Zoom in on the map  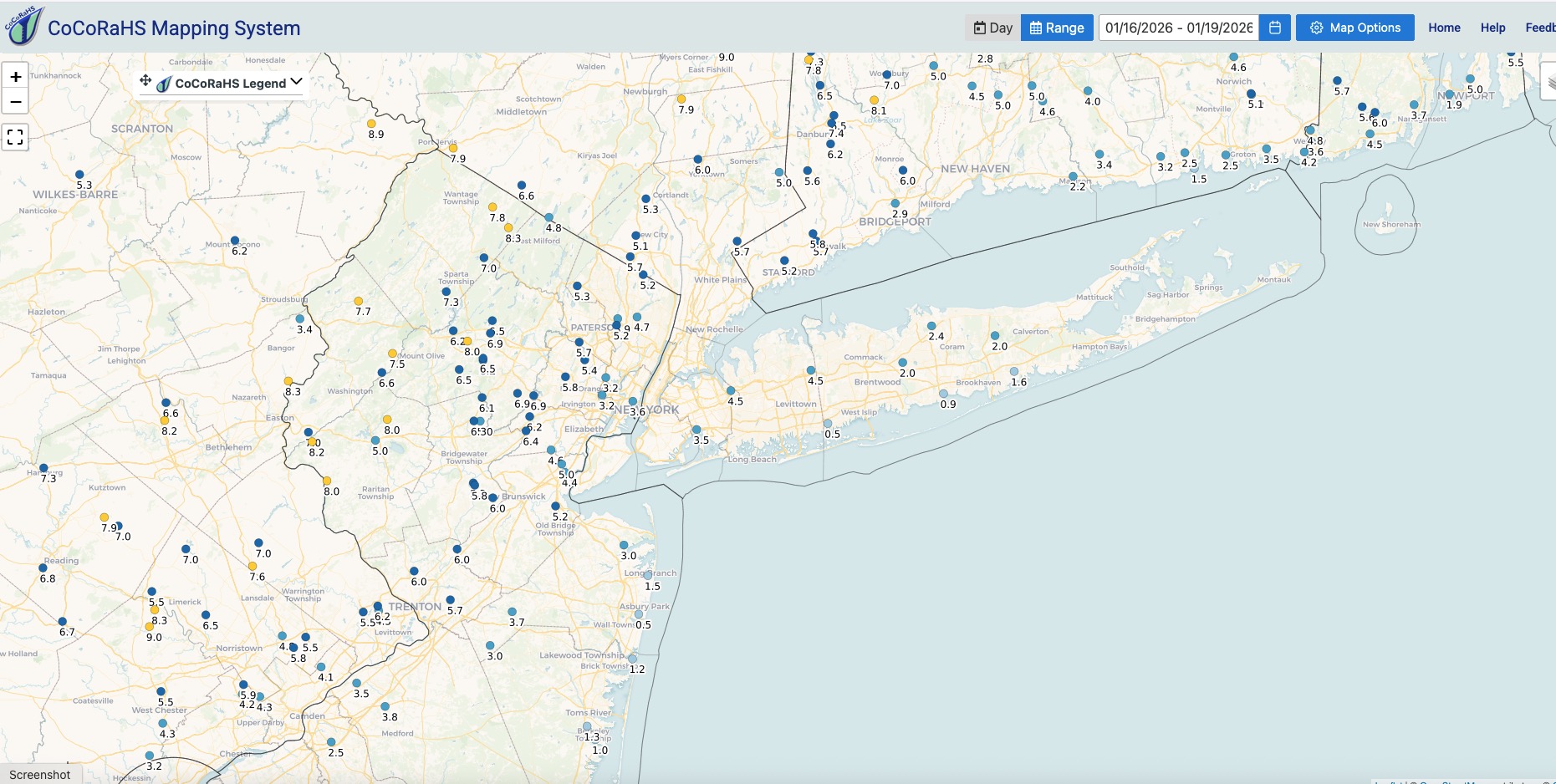point(16,77)
